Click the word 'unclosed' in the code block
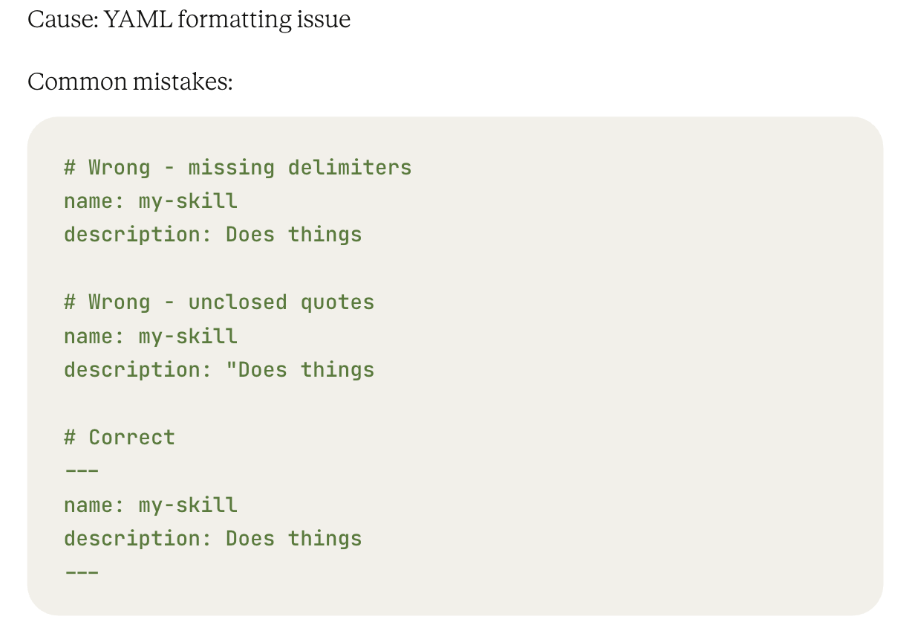 click(238, 302)
